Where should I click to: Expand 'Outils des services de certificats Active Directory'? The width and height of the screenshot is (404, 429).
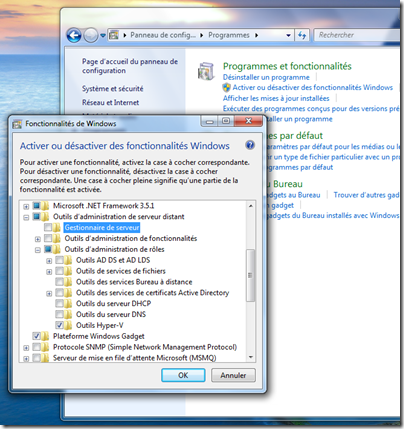[x=49, y=294]
